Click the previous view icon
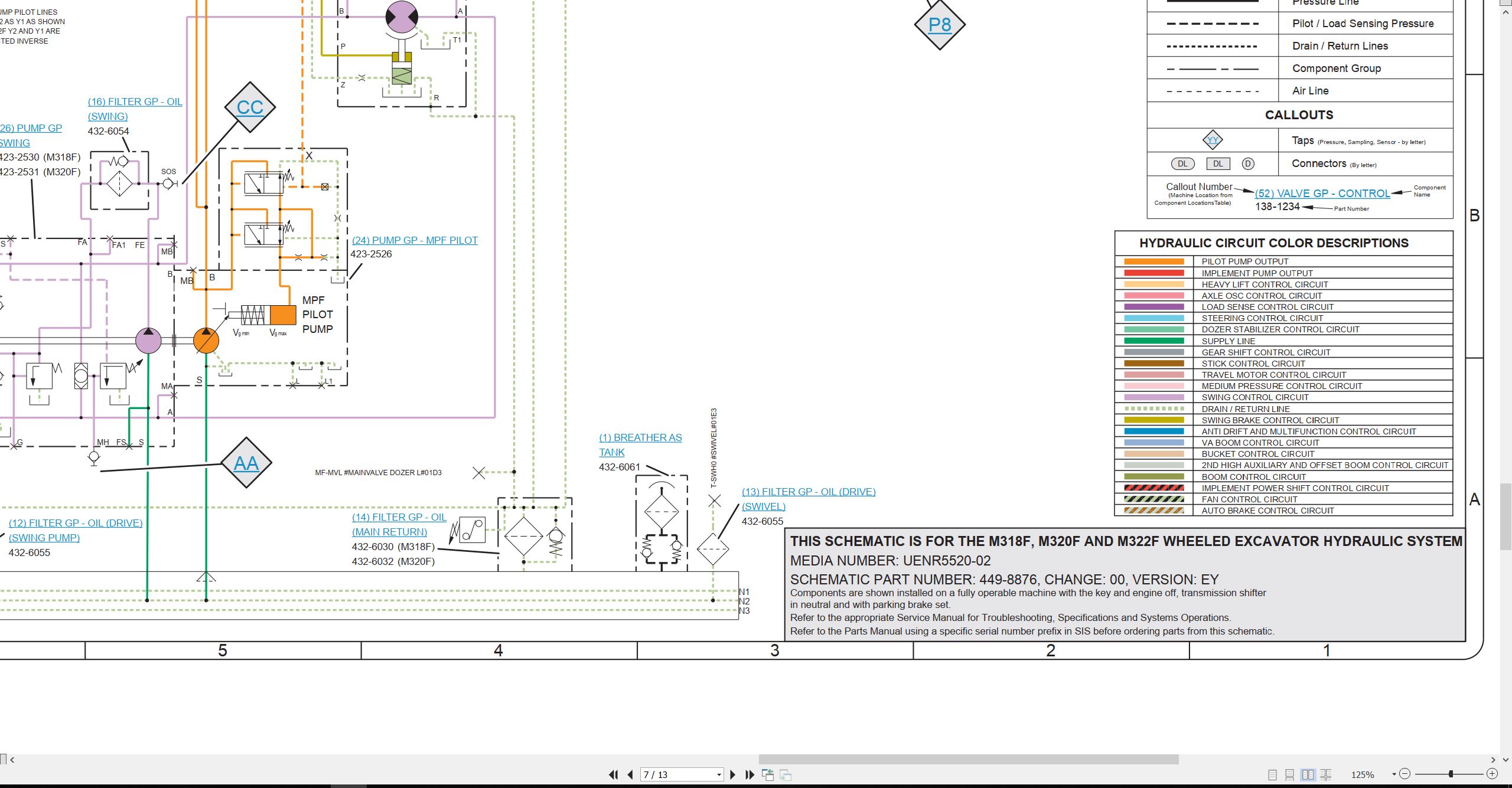1512x788 pixels. pyautogui.click(x=768, y=774)
